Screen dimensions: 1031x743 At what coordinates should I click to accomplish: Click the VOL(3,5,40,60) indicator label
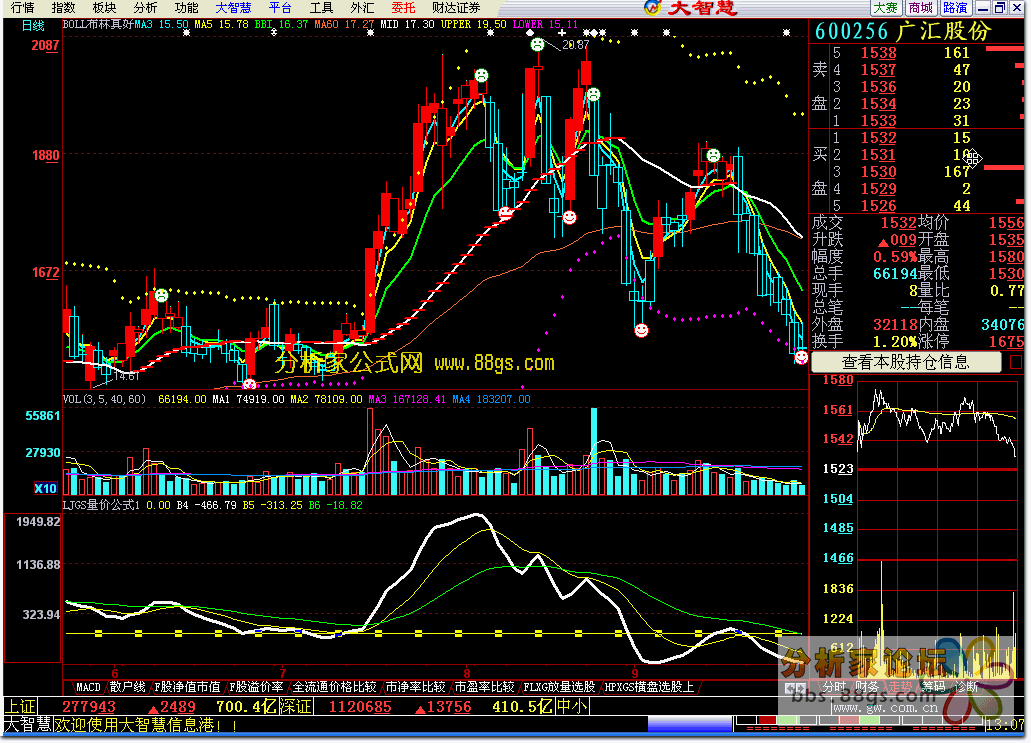click(105, 399)
